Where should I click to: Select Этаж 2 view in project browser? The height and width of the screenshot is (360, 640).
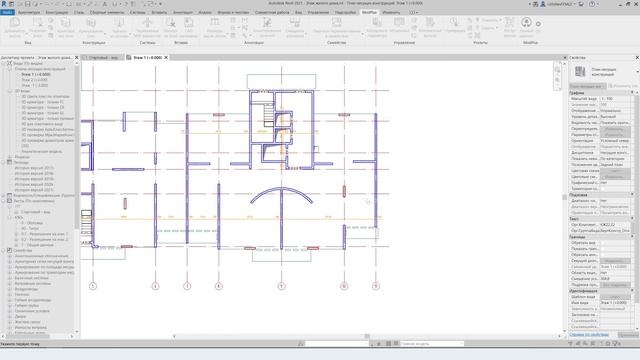pos(35,80)
